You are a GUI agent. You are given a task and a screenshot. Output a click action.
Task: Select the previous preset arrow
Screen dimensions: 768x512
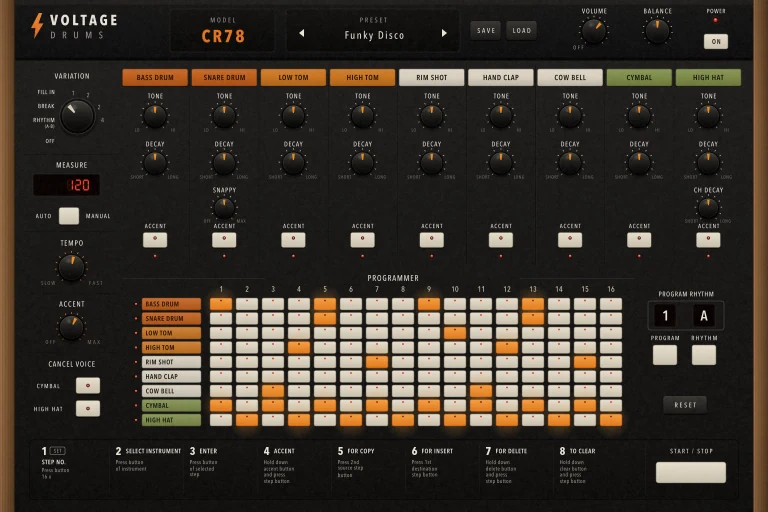[x=302, y=33]
